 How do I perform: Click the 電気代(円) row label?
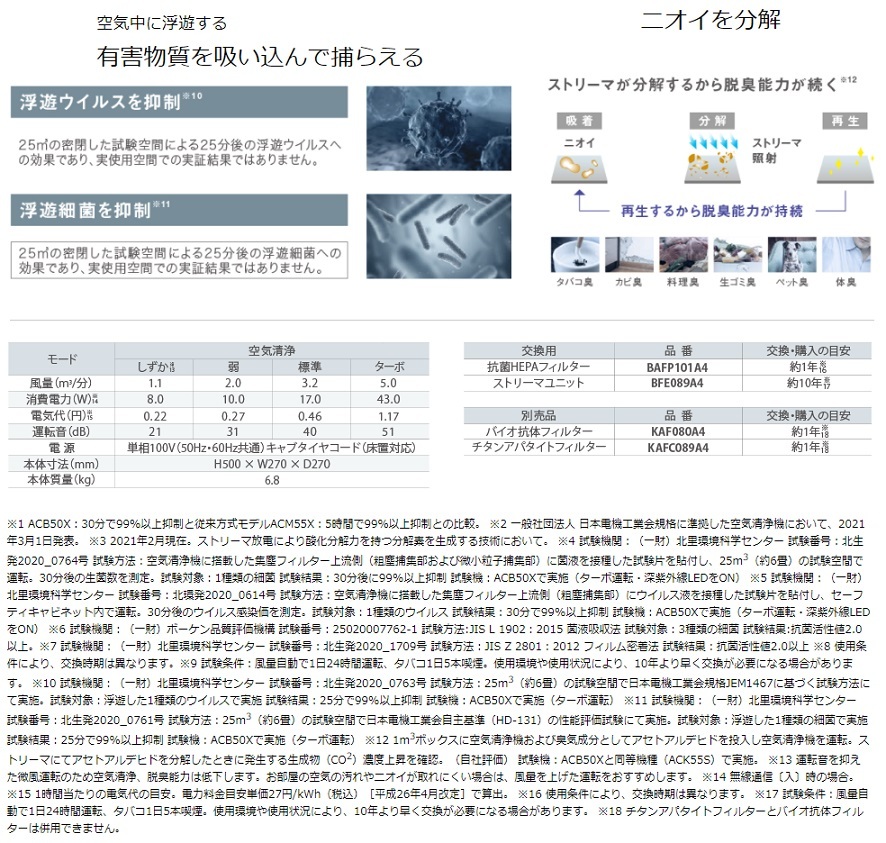(62, 416)
